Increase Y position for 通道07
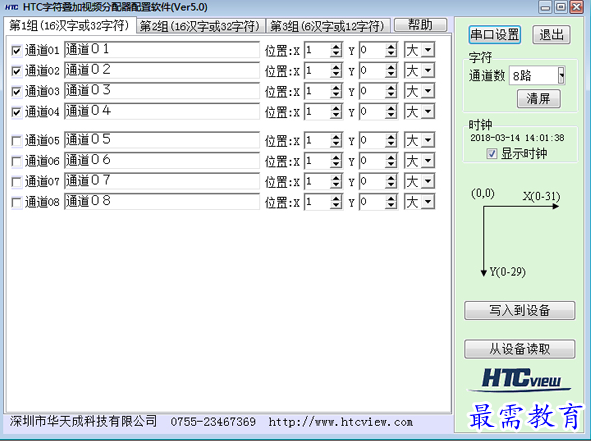The height and width of the screenshot is (448, 591). [x=391, y=178]
